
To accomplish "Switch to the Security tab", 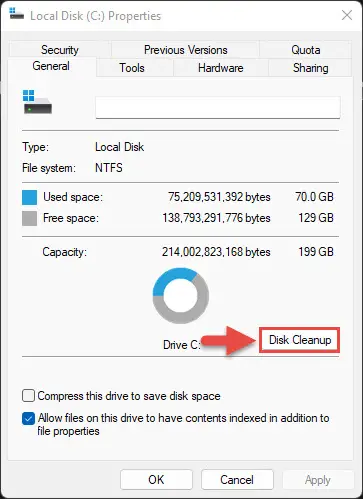I will pos(60,50).
